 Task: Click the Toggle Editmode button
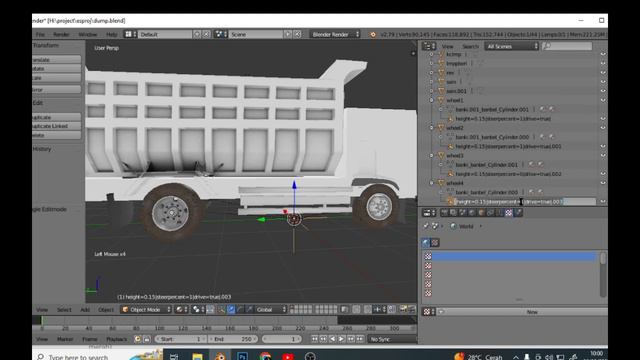tap(50, 209)
